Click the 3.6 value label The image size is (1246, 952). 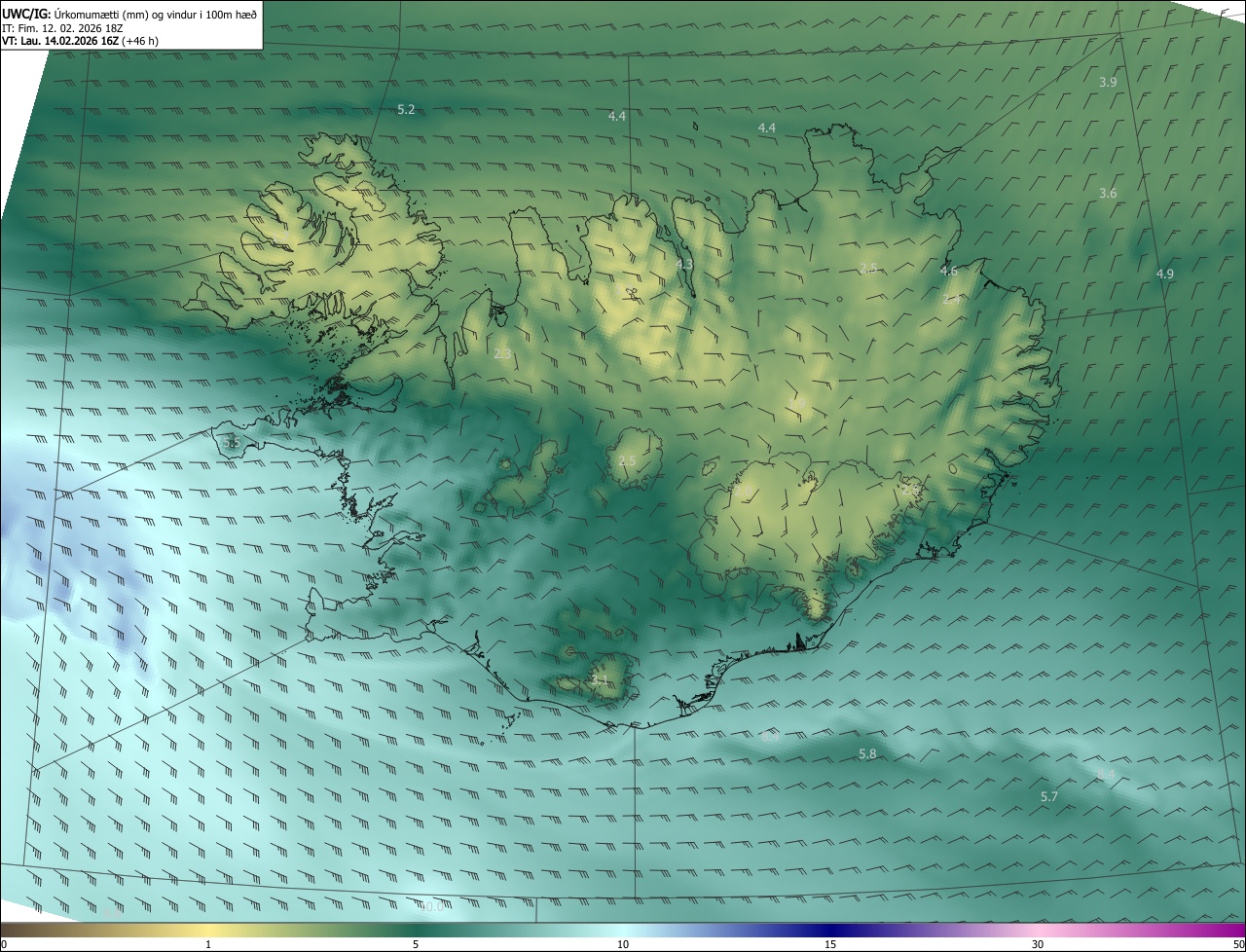pos(1108,194)
